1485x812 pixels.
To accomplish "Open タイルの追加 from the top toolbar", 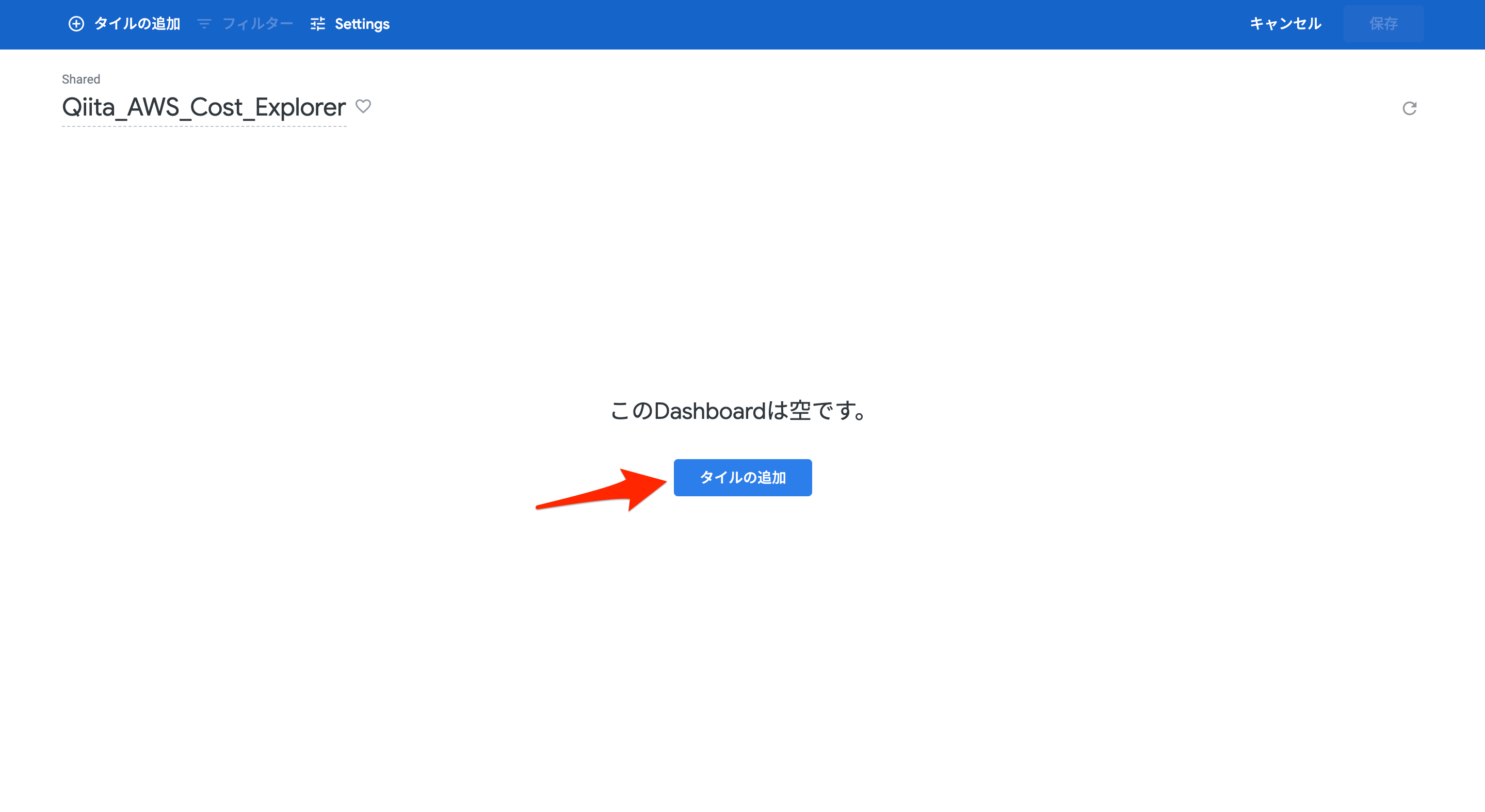I will click(x=124, y=24).
